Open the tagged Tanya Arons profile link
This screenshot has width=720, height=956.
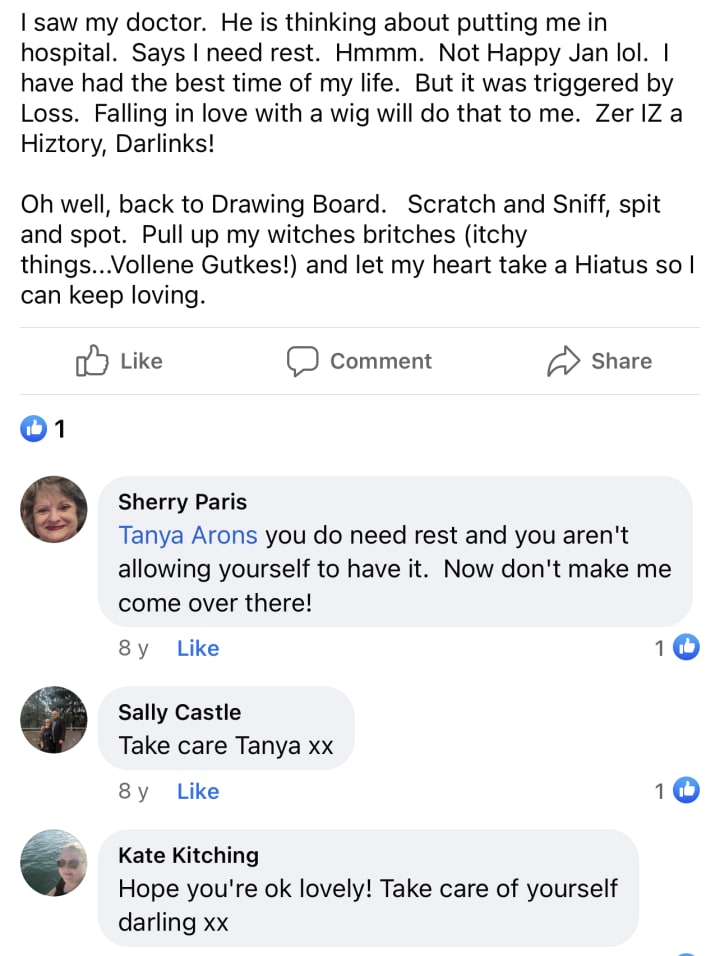tap(188, 535)
